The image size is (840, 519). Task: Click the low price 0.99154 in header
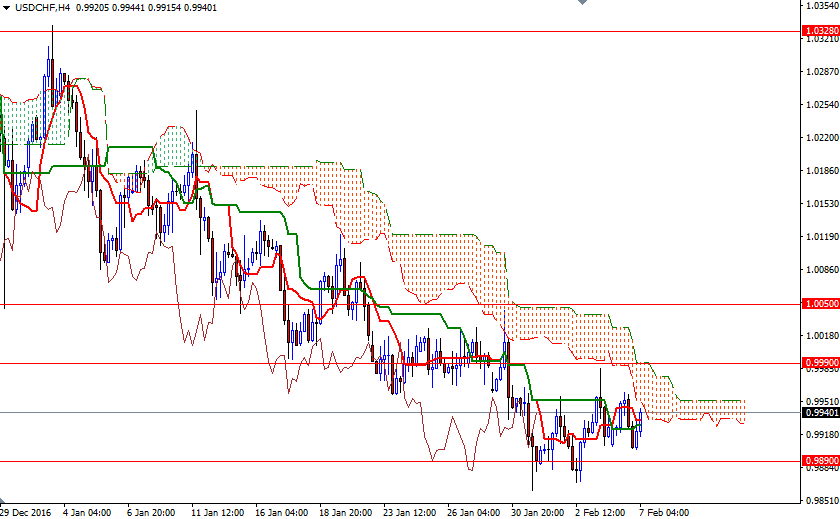pos(164,8)
